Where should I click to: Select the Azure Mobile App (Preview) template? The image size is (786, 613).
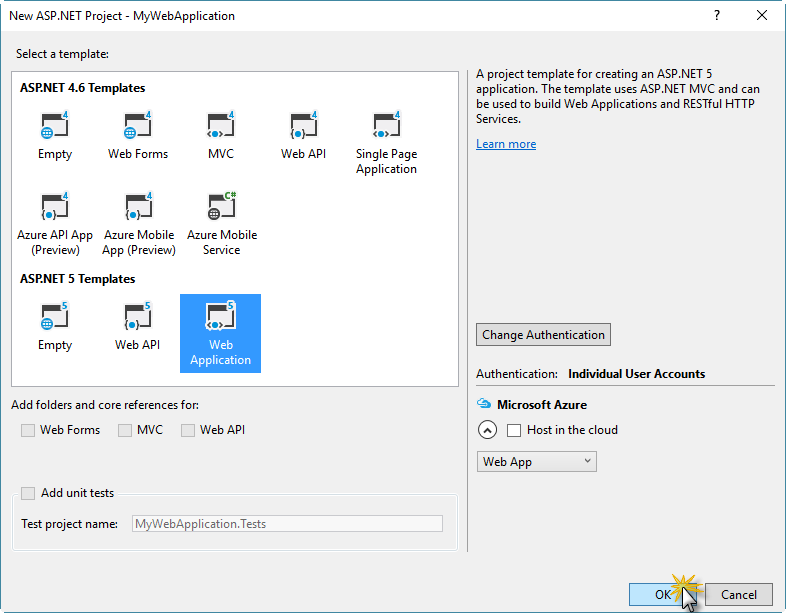click(x=138, y=223)
